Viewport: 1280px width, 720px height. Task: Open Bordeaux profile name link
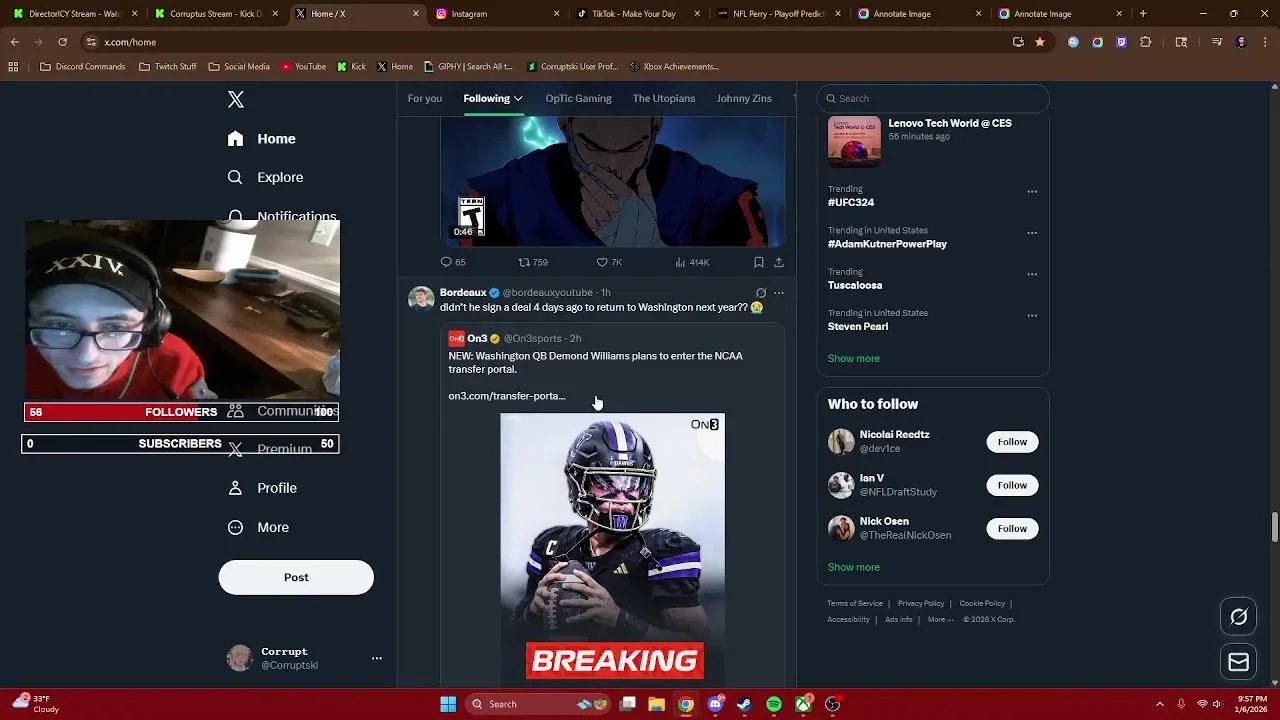tap(463, 293)
